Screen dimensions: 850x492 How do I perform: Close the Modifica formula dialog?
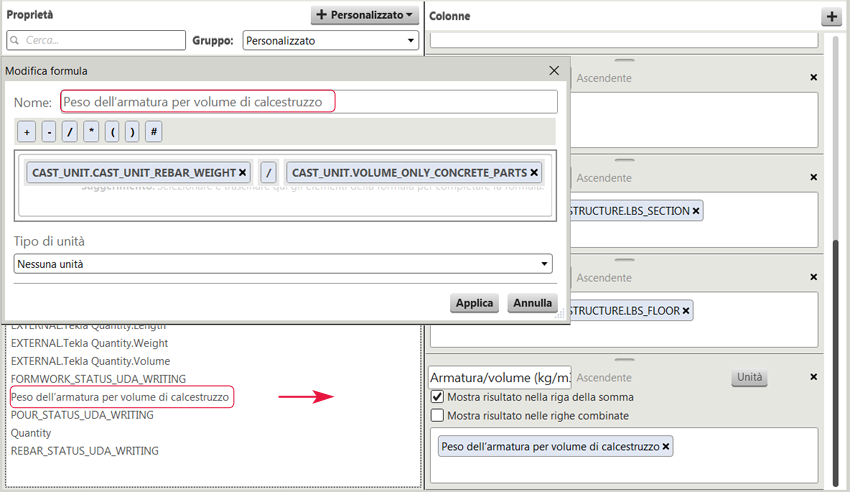click(554, 70)
